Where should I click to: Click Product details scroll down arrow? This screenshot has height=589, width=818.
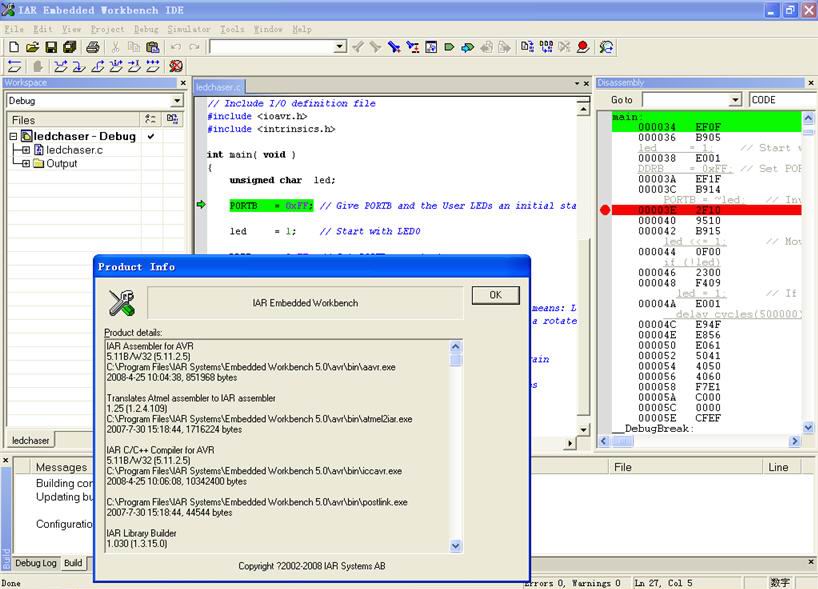[455, 546]
